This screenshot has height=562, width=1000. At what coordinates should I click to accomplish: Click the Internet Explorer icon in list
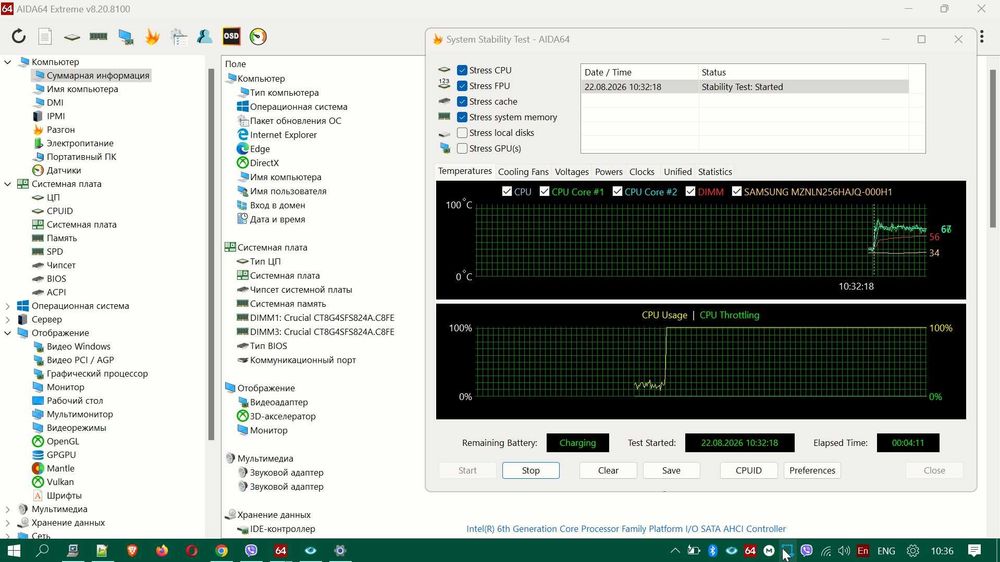(242, 135)
